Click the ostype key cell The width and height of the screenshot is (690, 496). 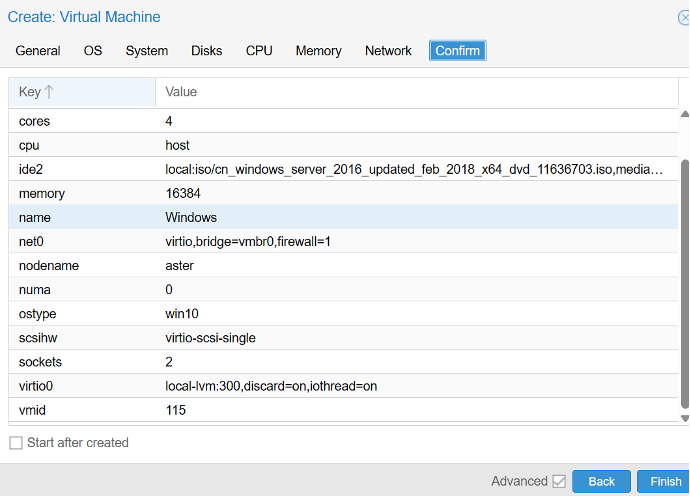pos(82,314)
